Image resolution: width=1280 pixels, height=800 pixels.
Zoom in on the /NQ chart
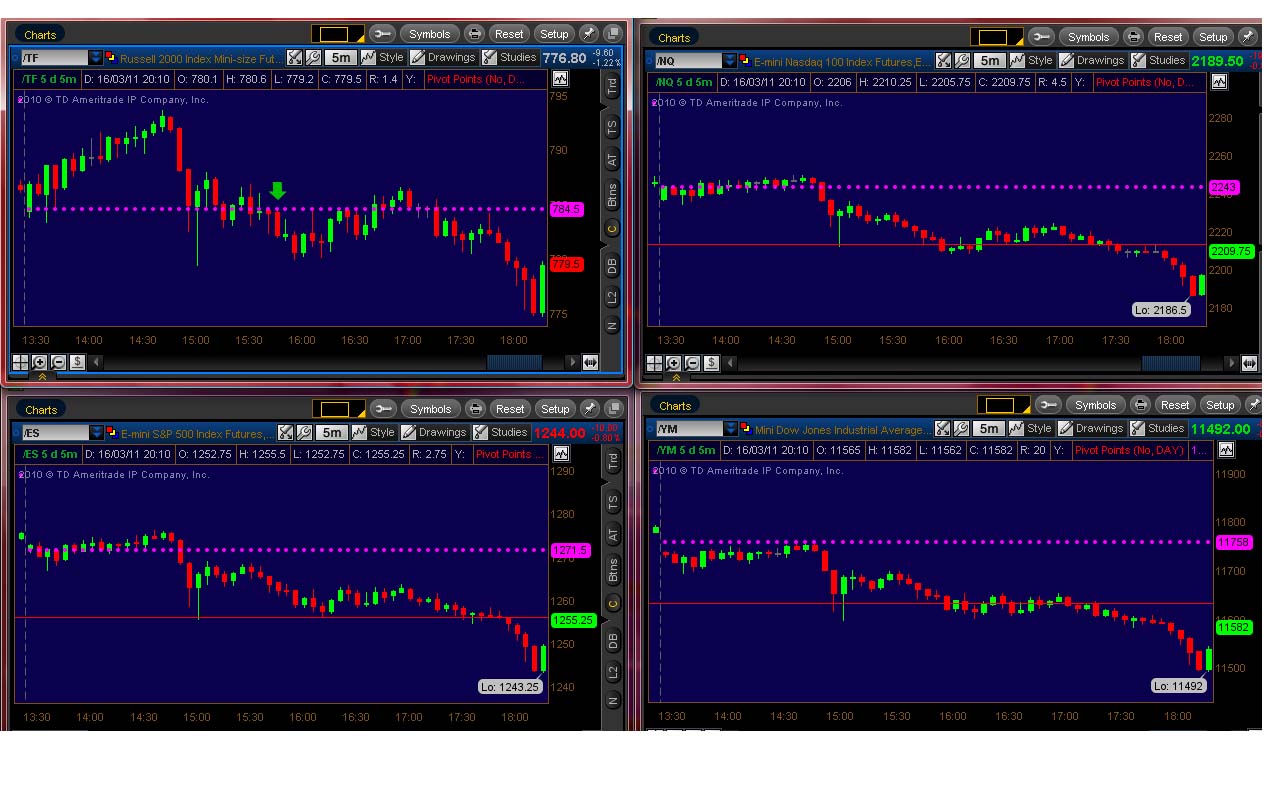coord(674,363)
